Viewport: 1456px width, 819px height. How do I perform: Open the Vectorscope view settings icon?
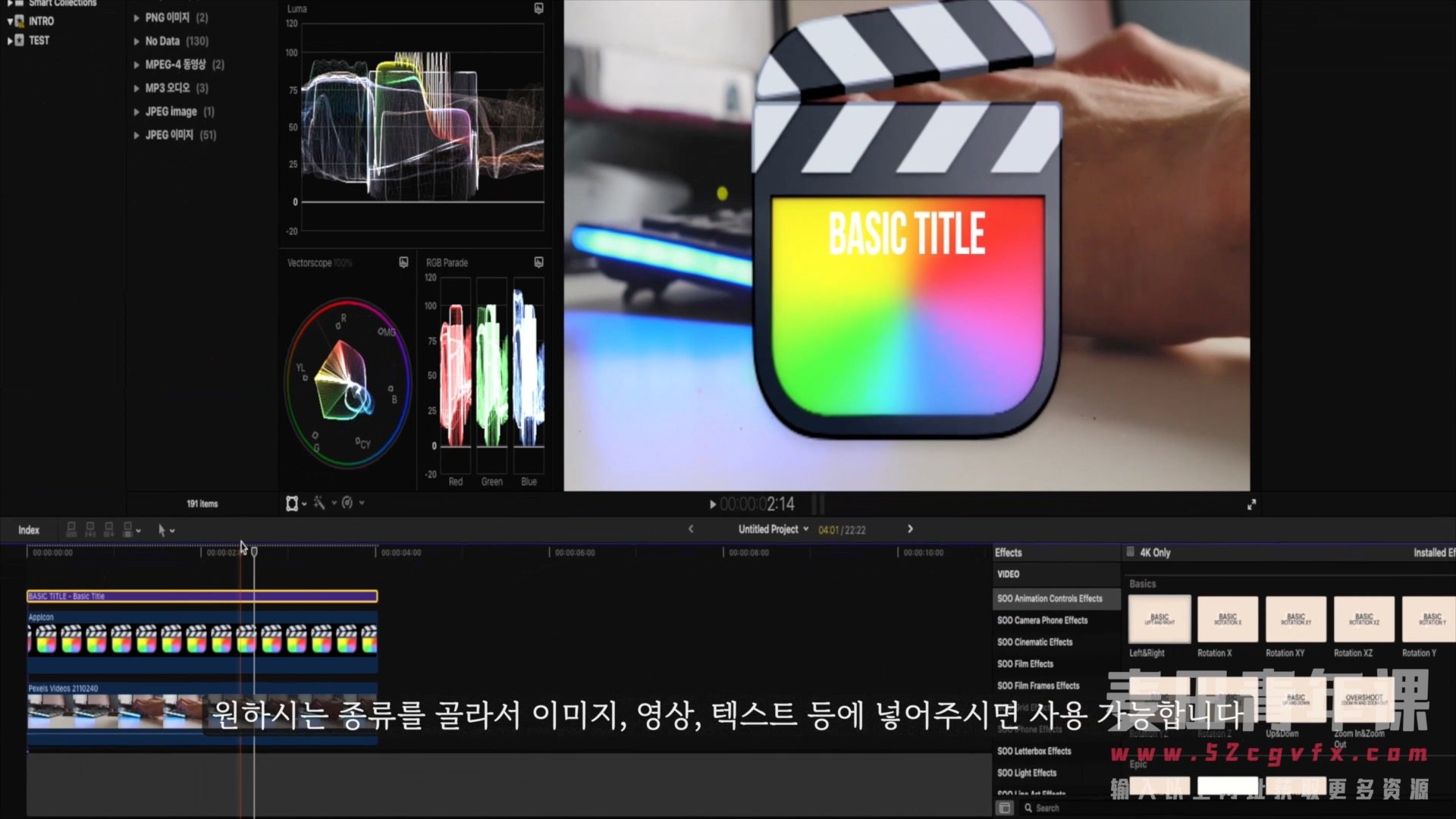[x=403, y=262]
